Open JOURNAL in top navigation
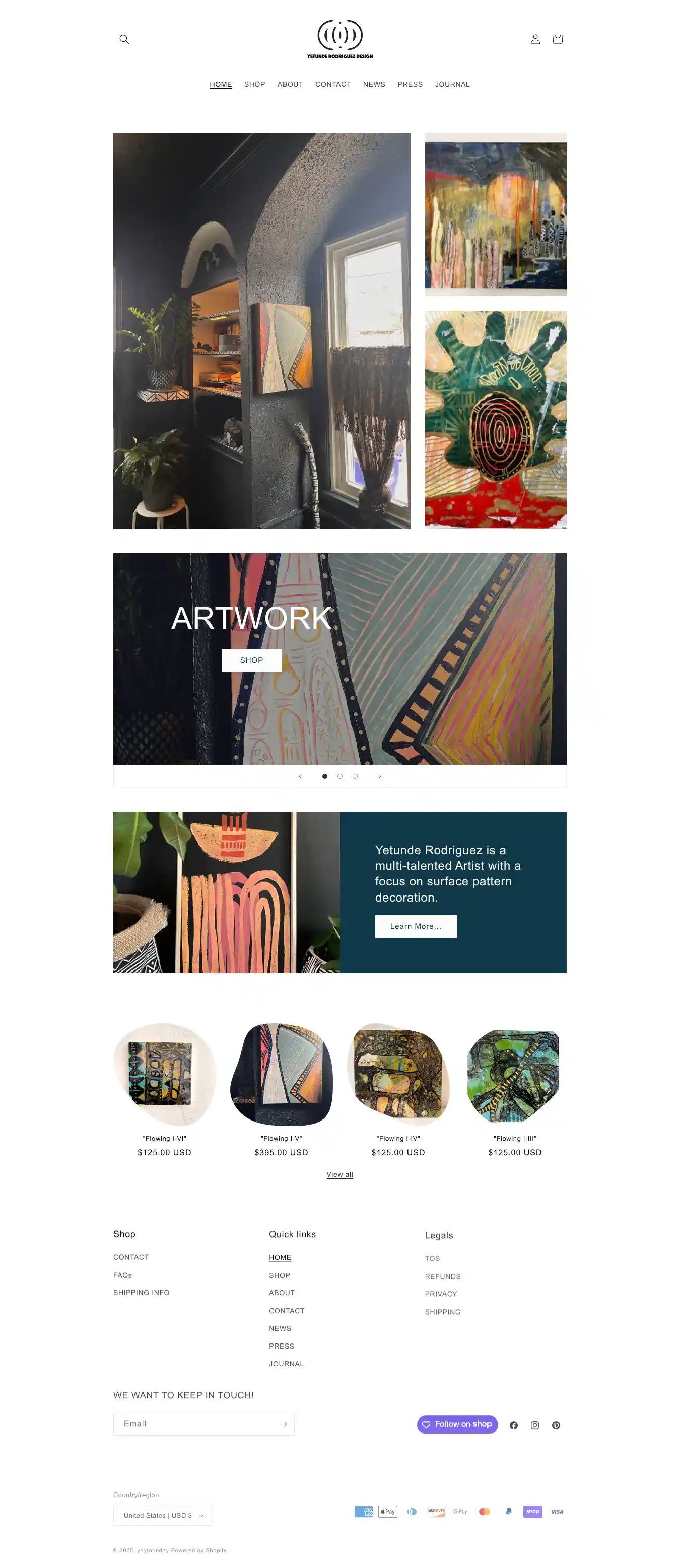This screenshot has height=1568, width=680. click(452, 84)
